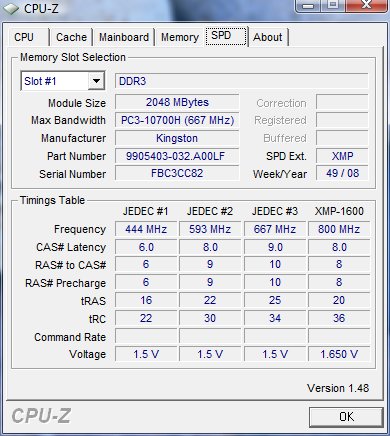The width and height of the screenshot is (390, 436).
Task: Click the DDR3 memory type field
Action: pos(242,81)
